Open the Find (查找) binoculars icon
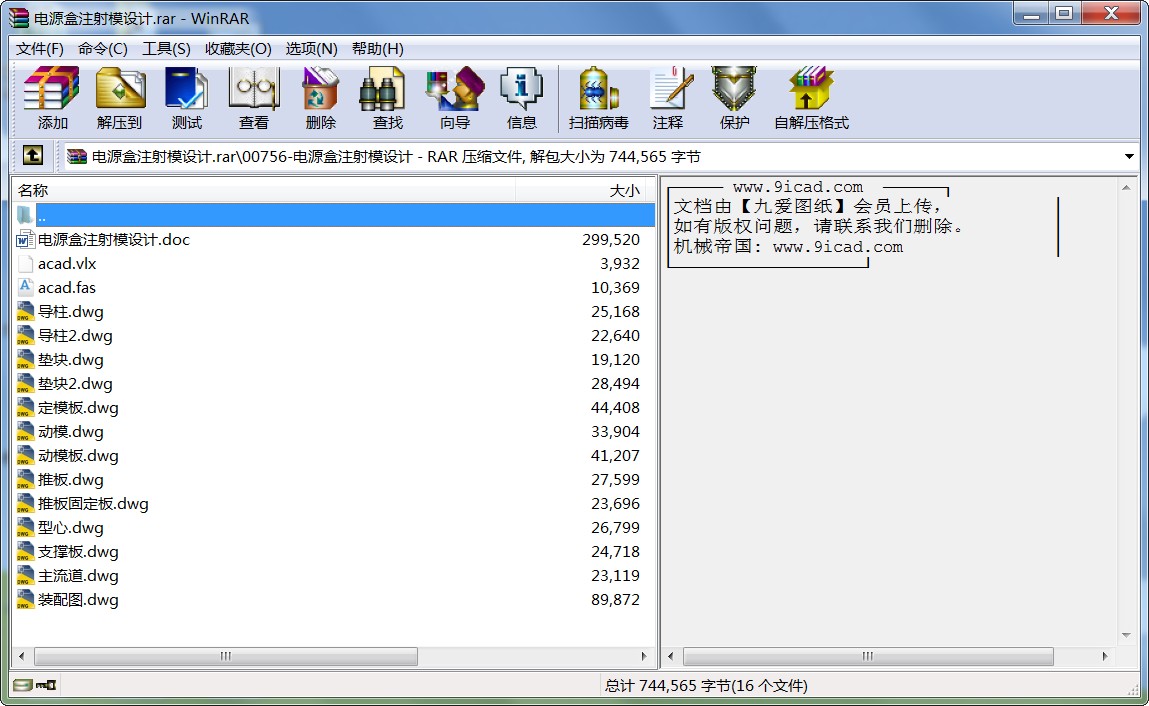 click(x=387, y=98)
